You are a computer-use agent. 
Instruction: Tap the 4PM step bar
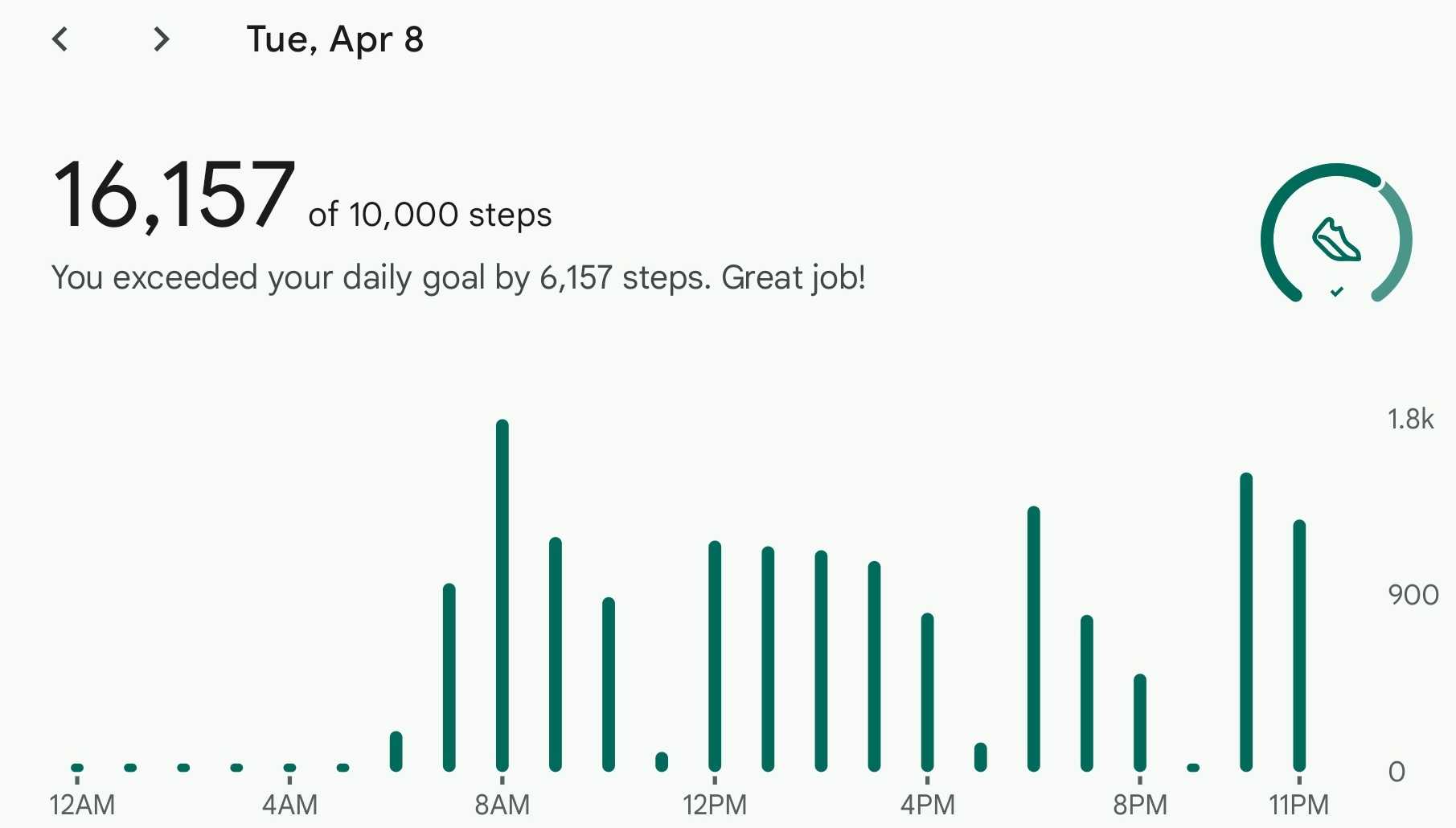click(927, 692)
